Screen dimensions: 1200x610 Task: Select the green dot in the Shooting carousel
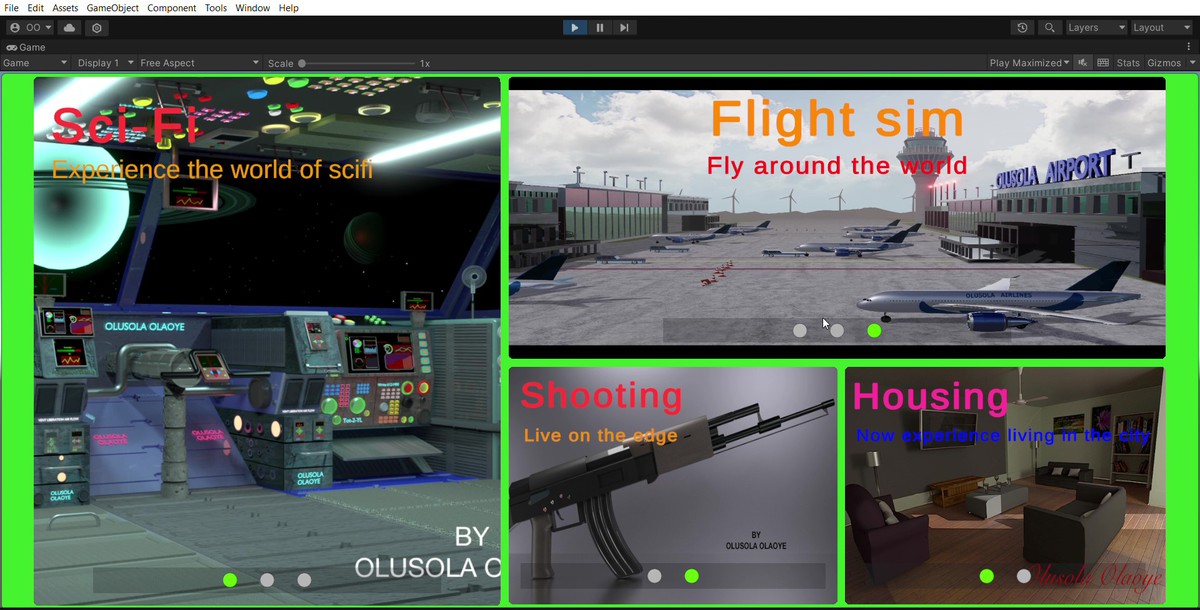(x=691, y=576)
